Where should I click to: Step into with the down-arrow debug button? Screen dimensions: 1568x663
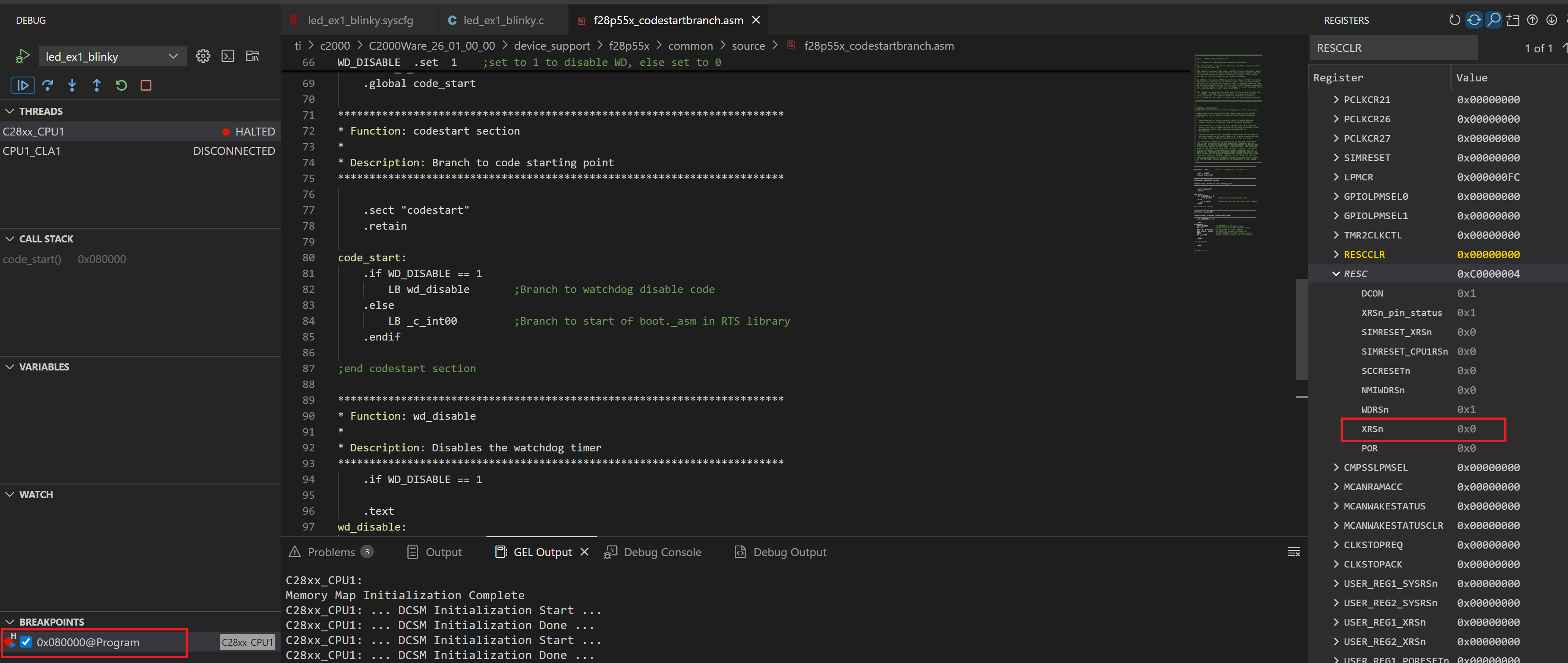(73, 85)
